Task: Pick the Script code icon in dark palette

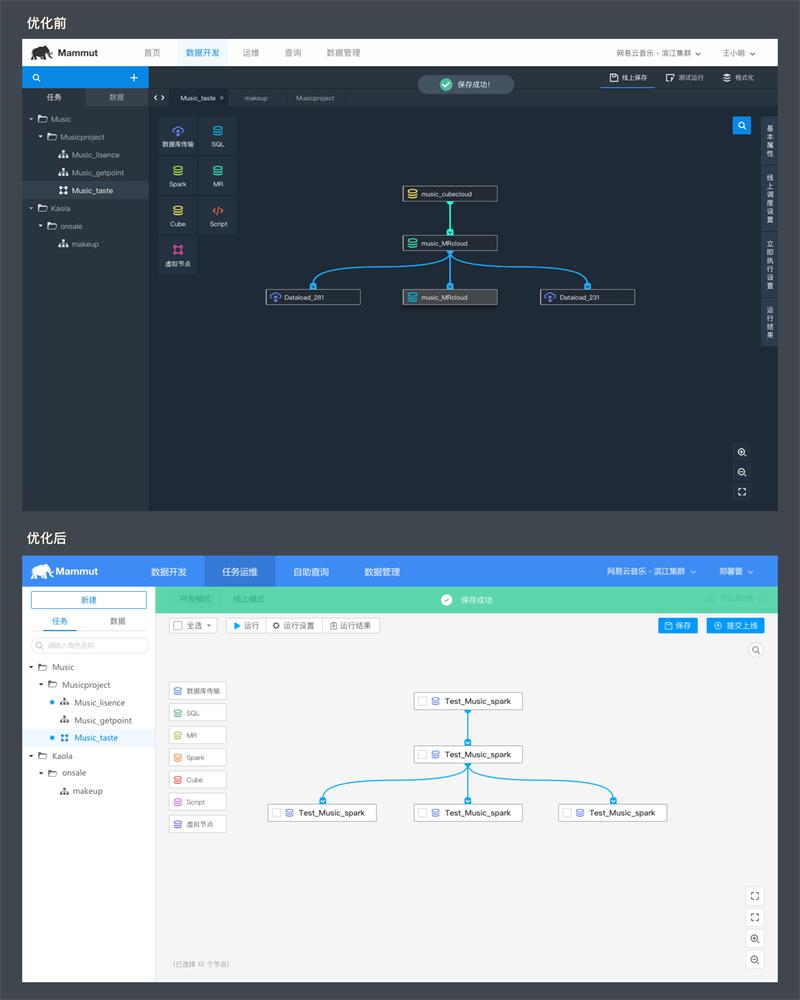Action: coord(218,210)
